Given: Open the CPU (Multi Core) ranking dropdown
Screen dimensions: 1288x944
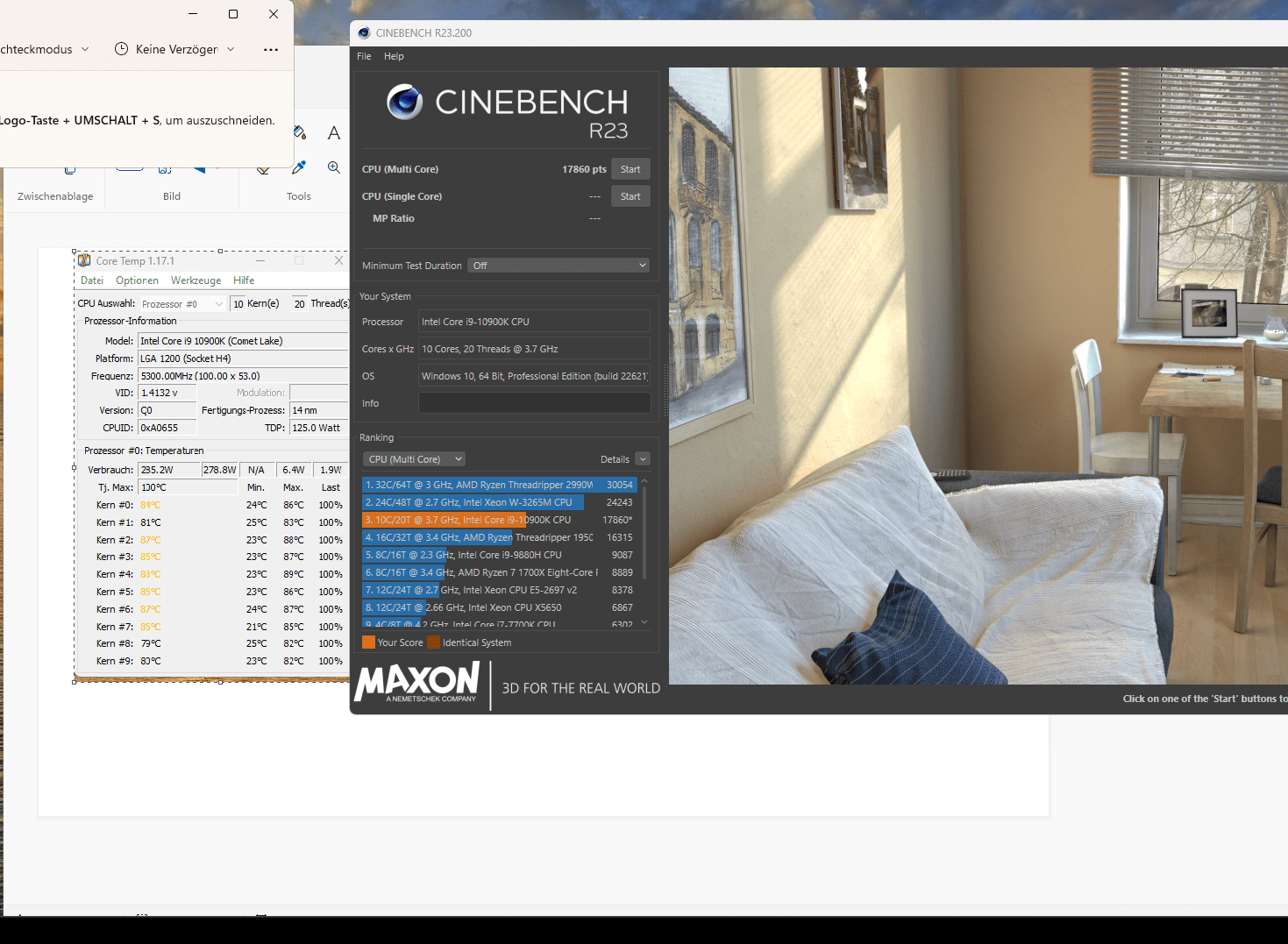Looking at the screenshot, I should [414, 459].
